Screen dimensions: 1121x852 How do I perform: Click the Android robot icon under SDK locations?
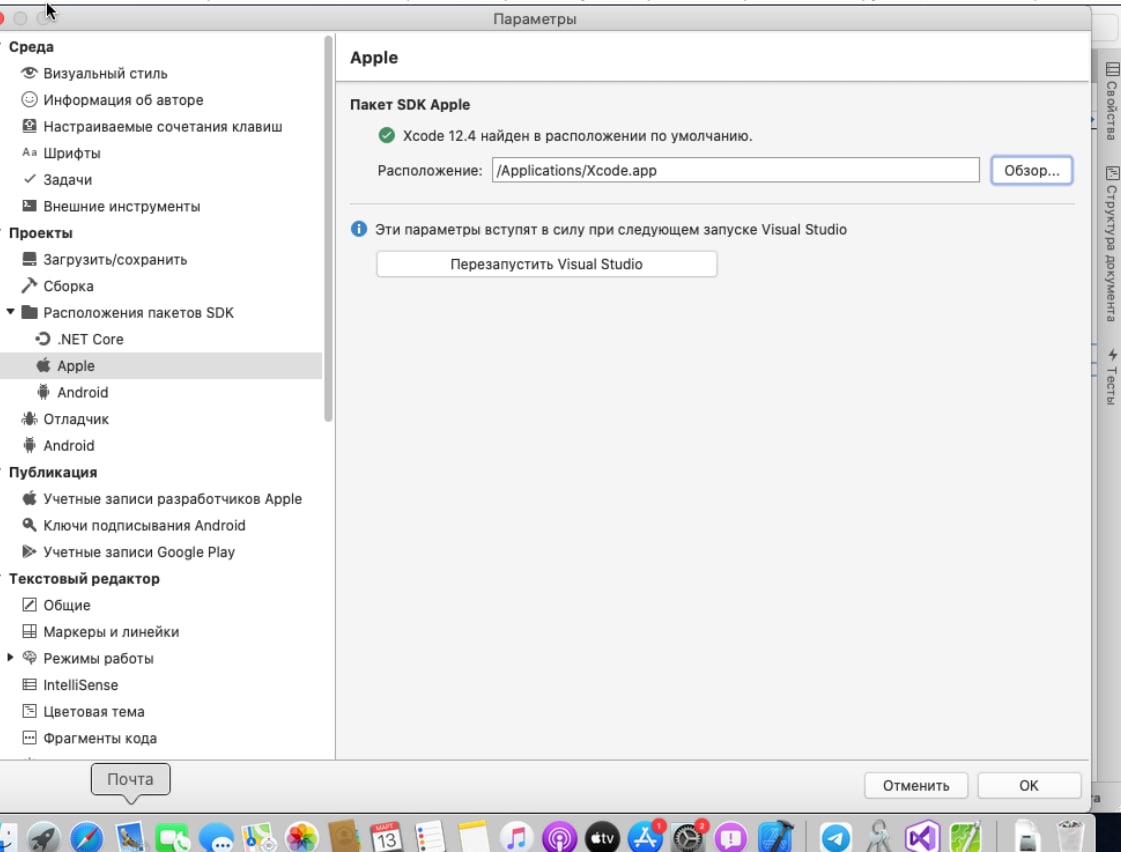(43, 392)
